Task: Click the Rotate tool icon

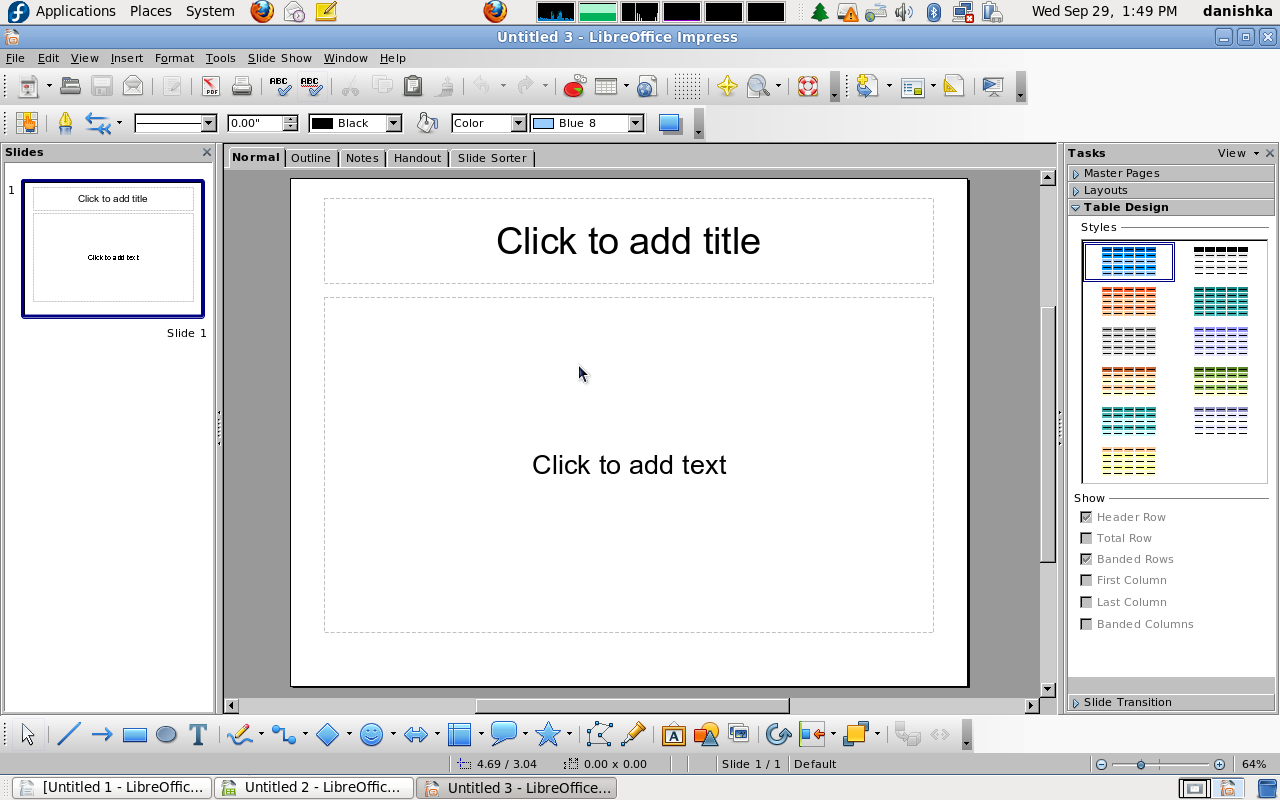Action: (778, 735)
